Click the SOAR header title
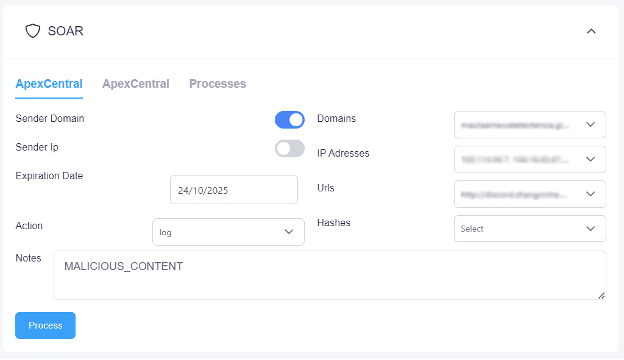 click(x=65, y=31)
